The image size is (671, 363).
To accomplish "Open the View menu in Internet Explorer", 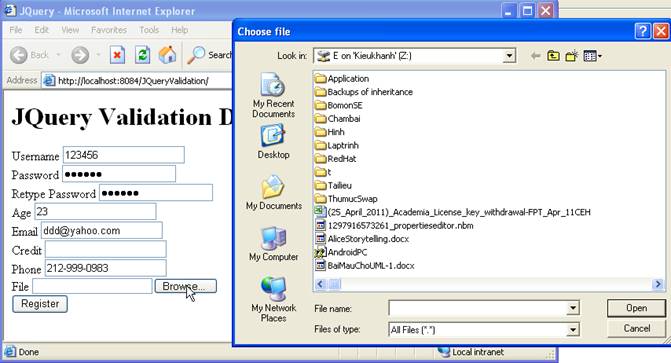I will (x=70, y=30).
